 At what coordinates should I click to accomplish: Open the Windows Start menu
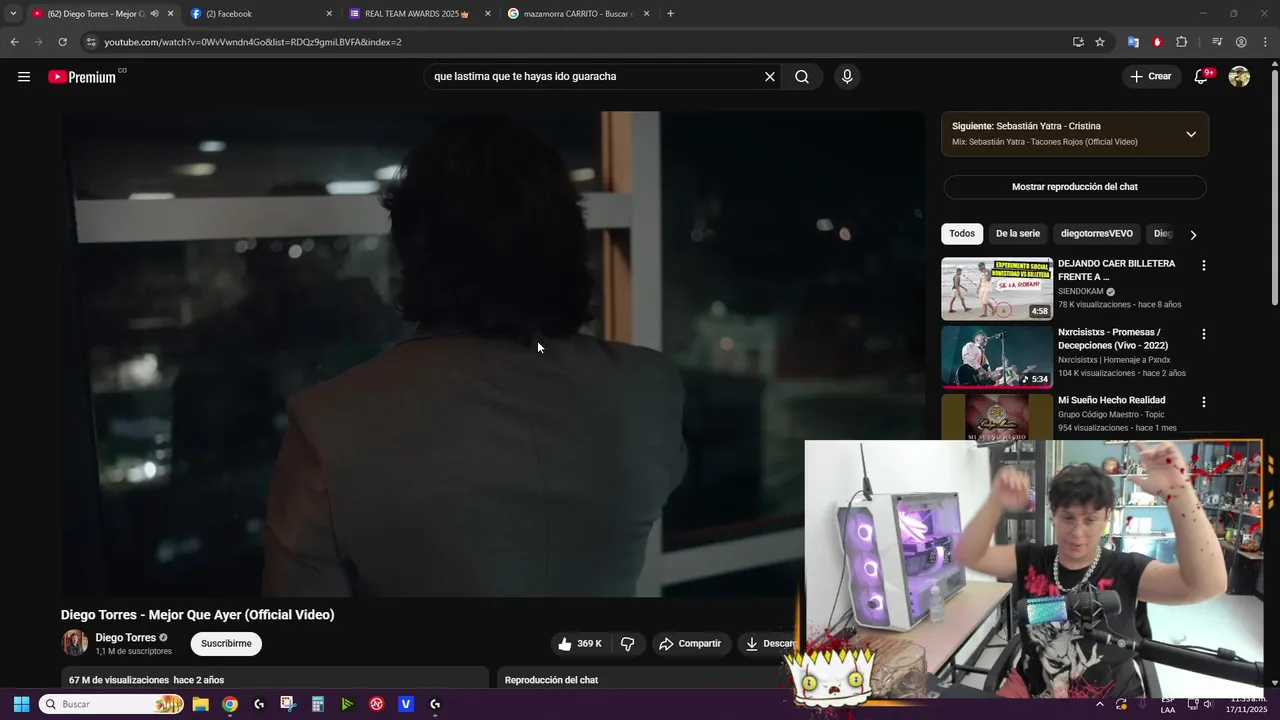point(21,704)
